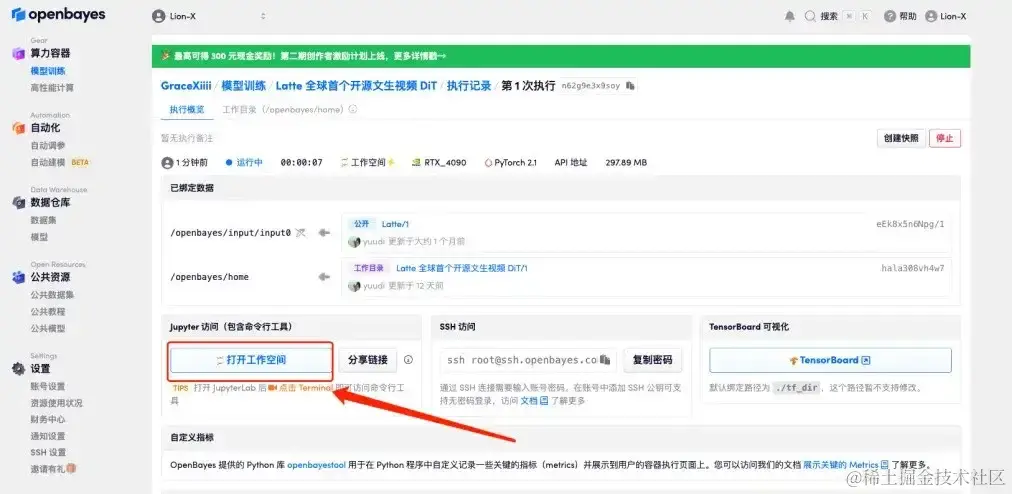Click the 复制密码 button
Screen dimensions: 1012x494
click(x=653, y=360)
